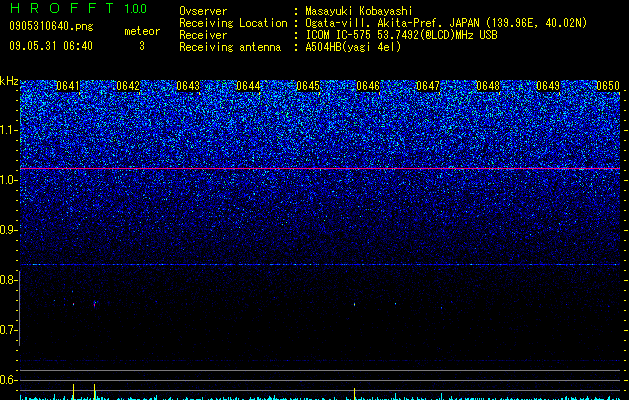Image resolution: width=629 pixels, height=400 pixels.
Task: Click the gray vertical bar beside 0.7 kHz
Action: (x=20, y=308)
